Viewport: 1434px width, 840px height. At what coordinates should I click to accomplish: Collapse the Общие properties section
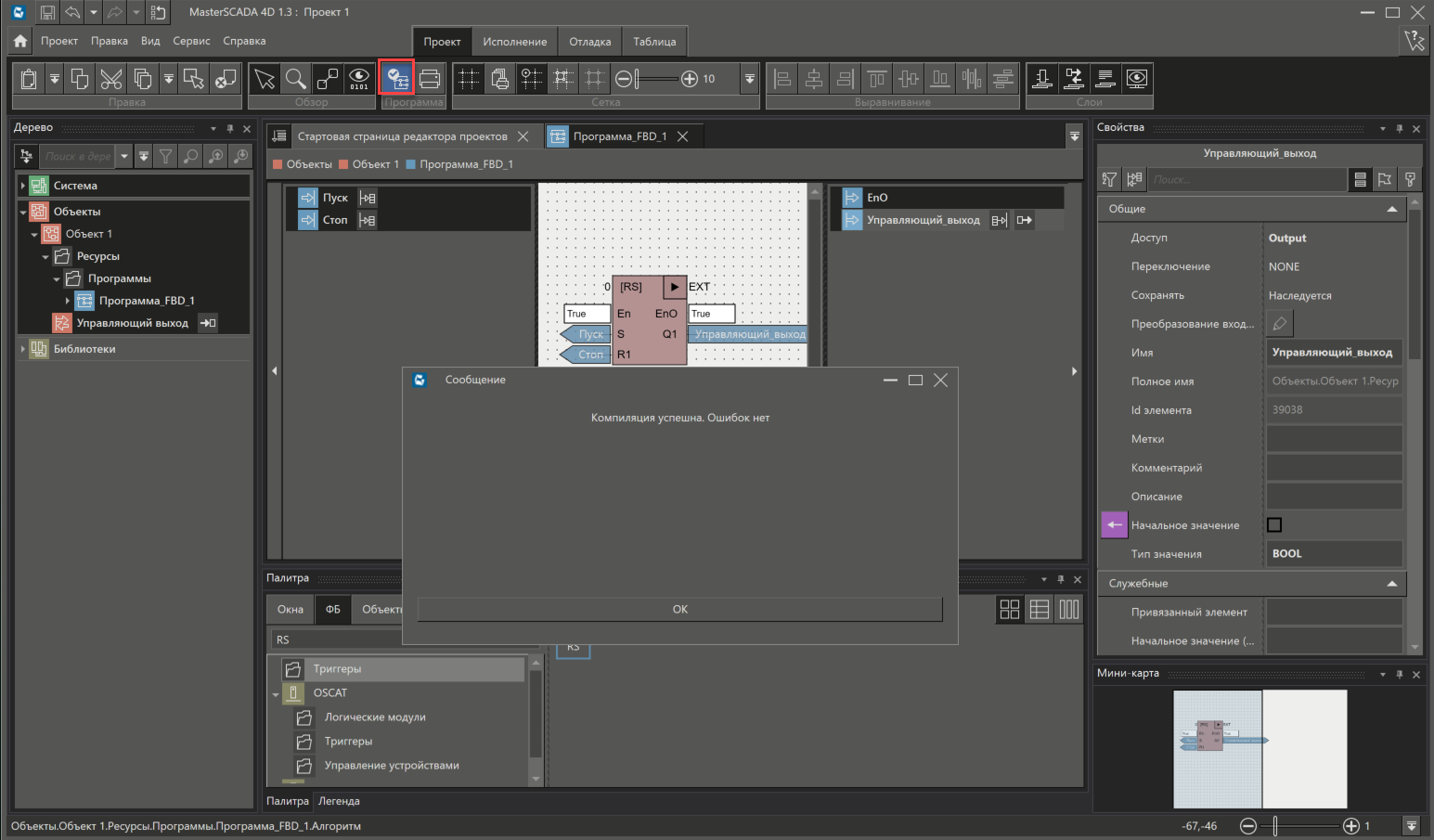1391,209
